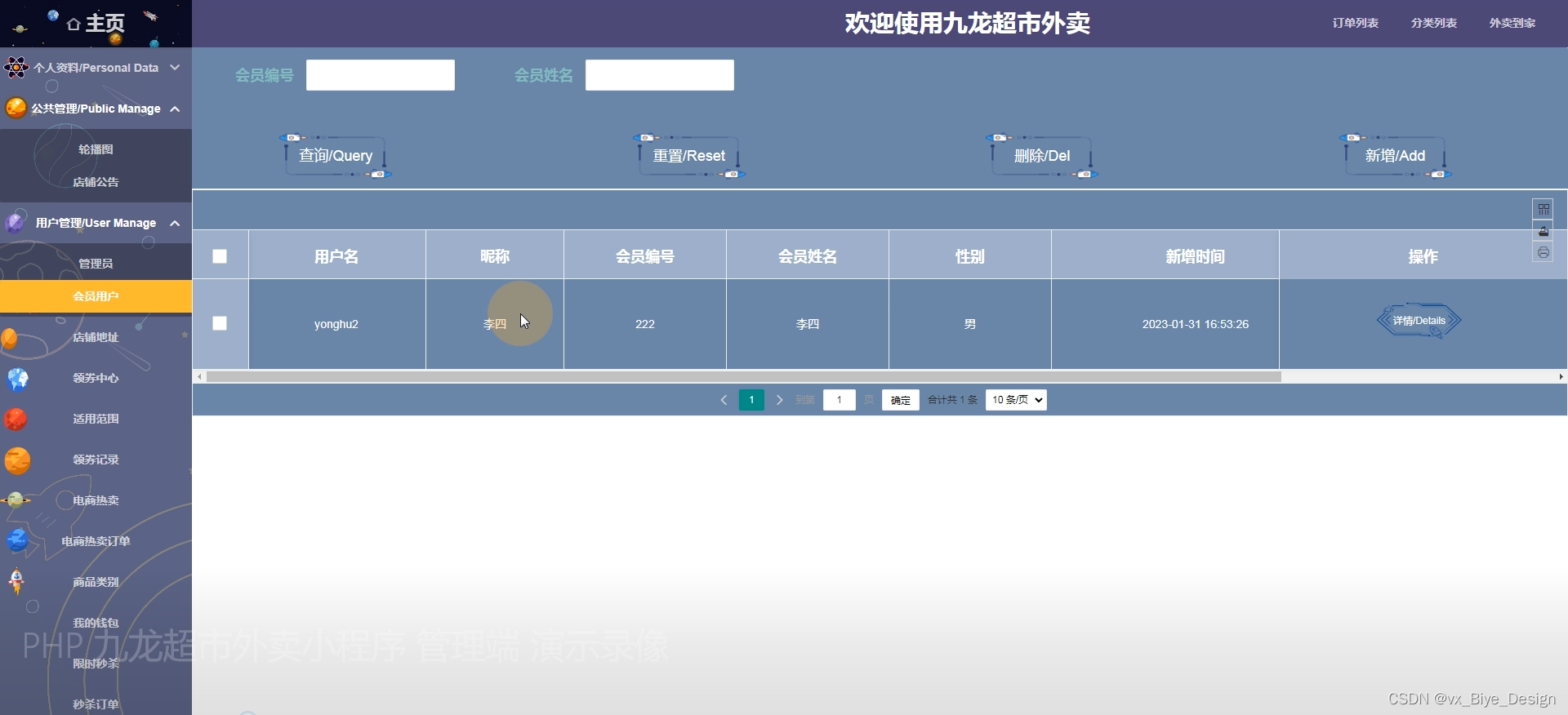
Task: Open the 店铺公告 menu item
Action: coord(96,182)
